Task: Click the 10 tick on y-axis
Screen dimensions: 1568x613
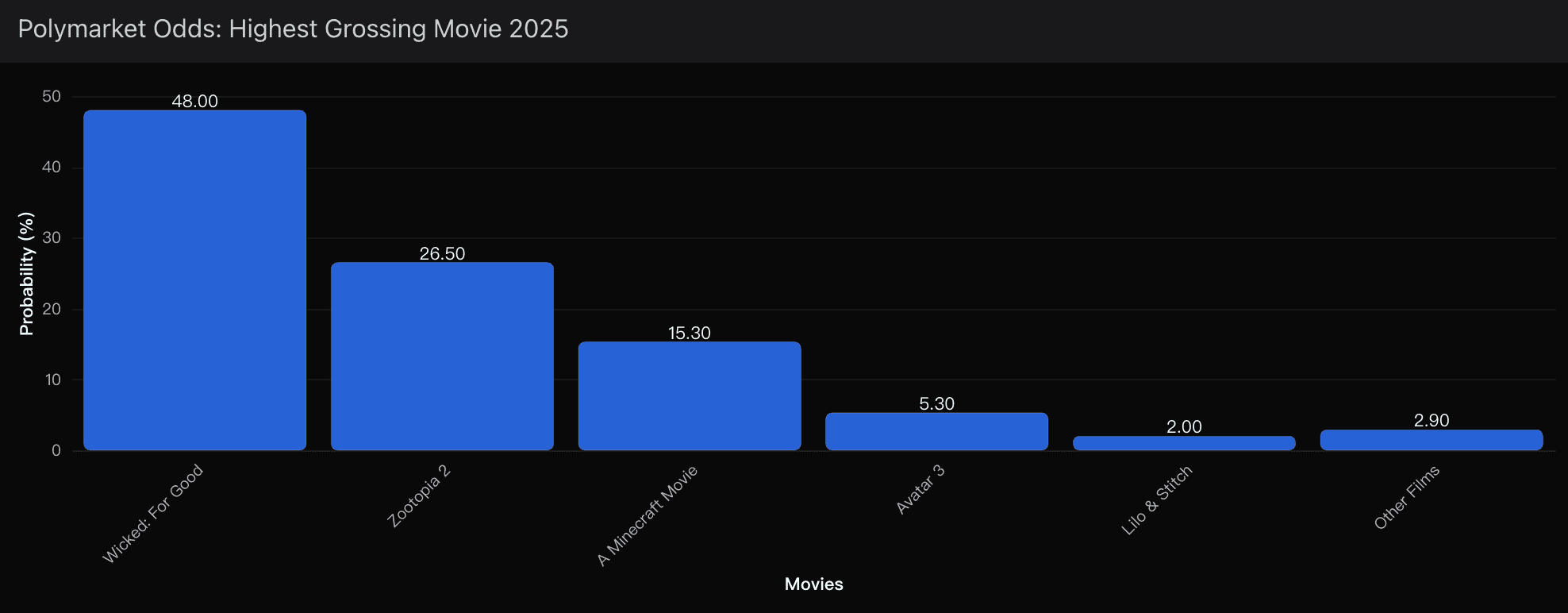Action: click(x=52, y=380)
